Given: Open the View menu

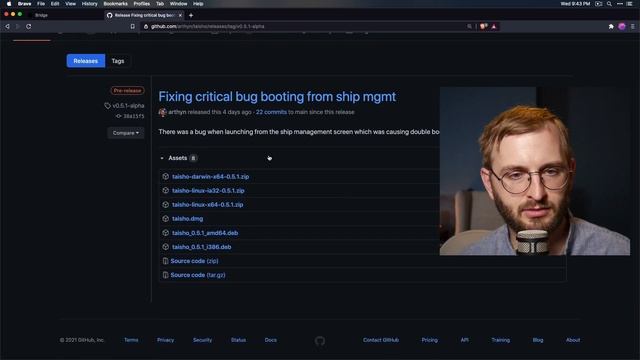Looking at the screenshot, I should 71,4.
